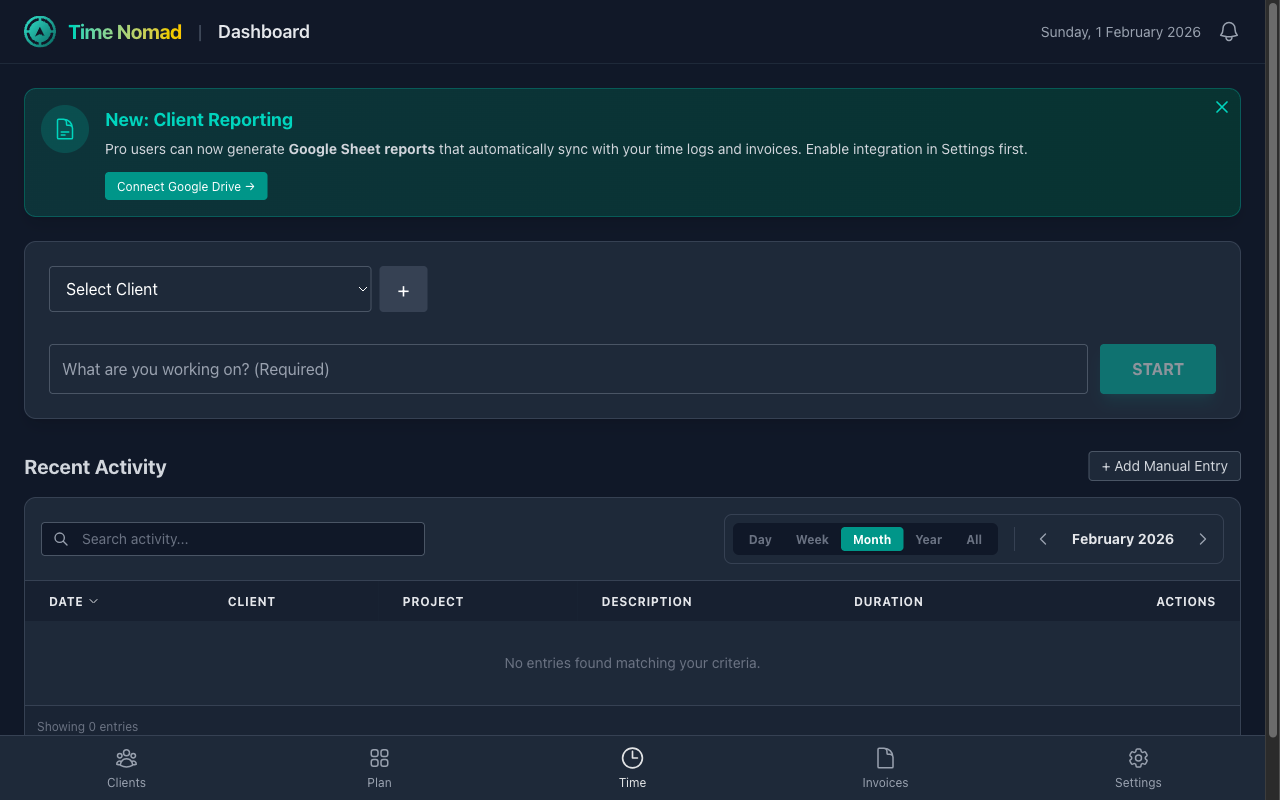The image size is (1280, 800).
Task: Click the report document icon in the banner
Action: pyautogui.click(x=64, y=128)
